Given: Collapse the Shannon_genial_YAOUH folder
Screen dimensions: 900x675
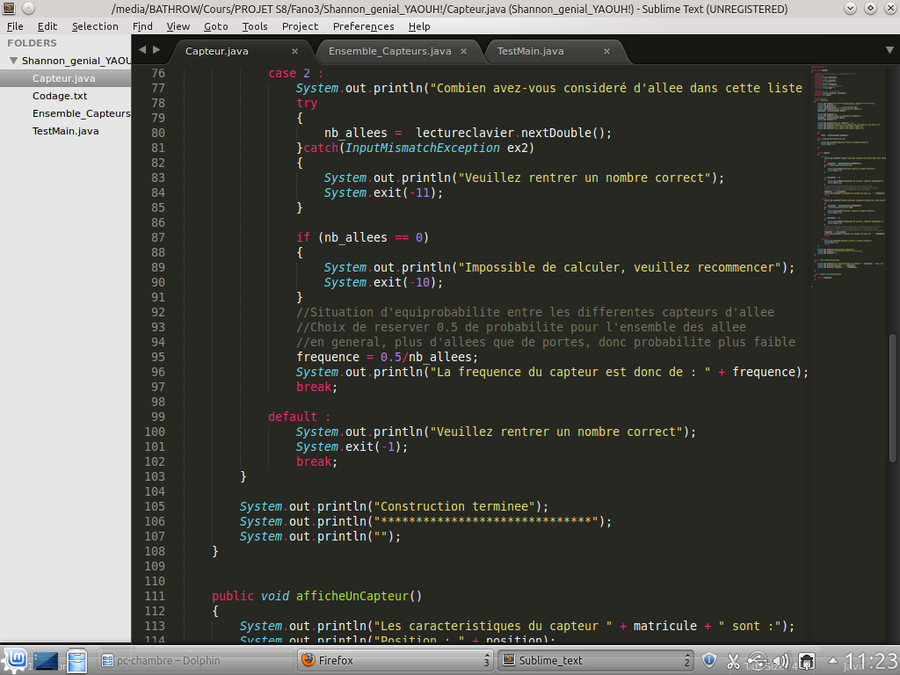Looking at the screenshot, I should click(x=13, y=60).
